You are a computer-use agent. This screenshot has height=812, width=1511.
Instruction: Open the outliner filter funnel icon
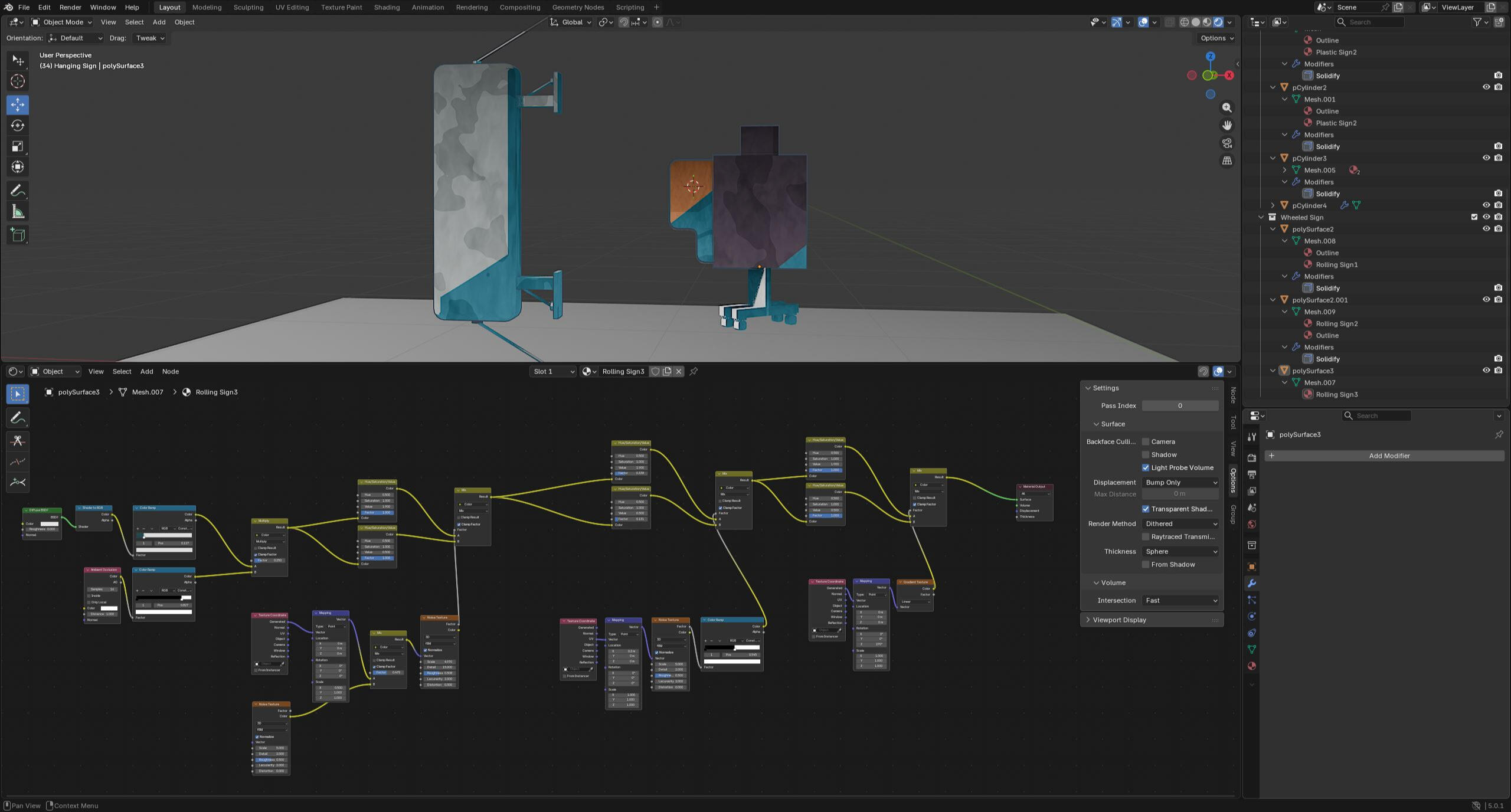pos(1477,22)
